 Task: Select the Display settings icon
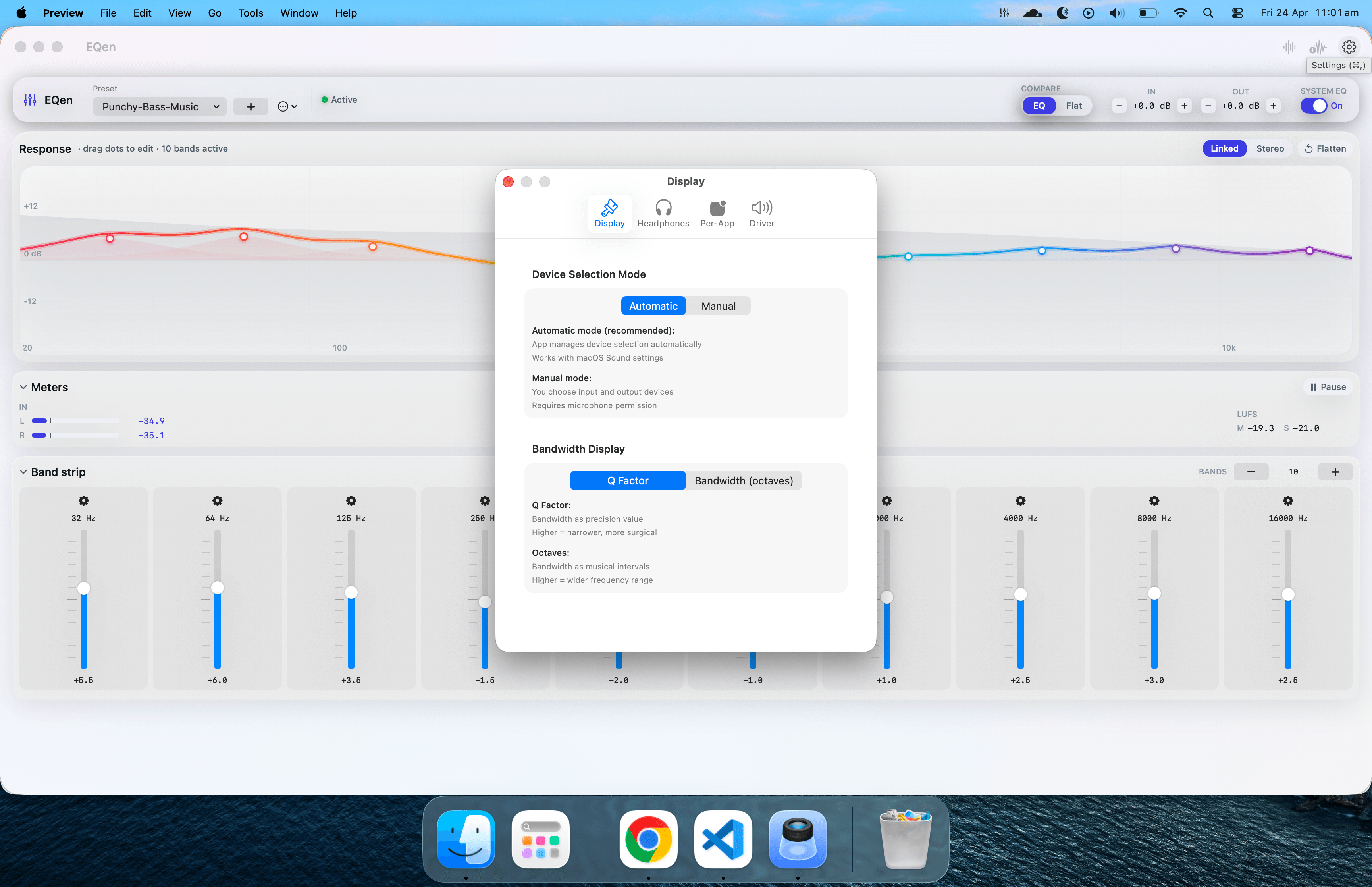[609, 212]
